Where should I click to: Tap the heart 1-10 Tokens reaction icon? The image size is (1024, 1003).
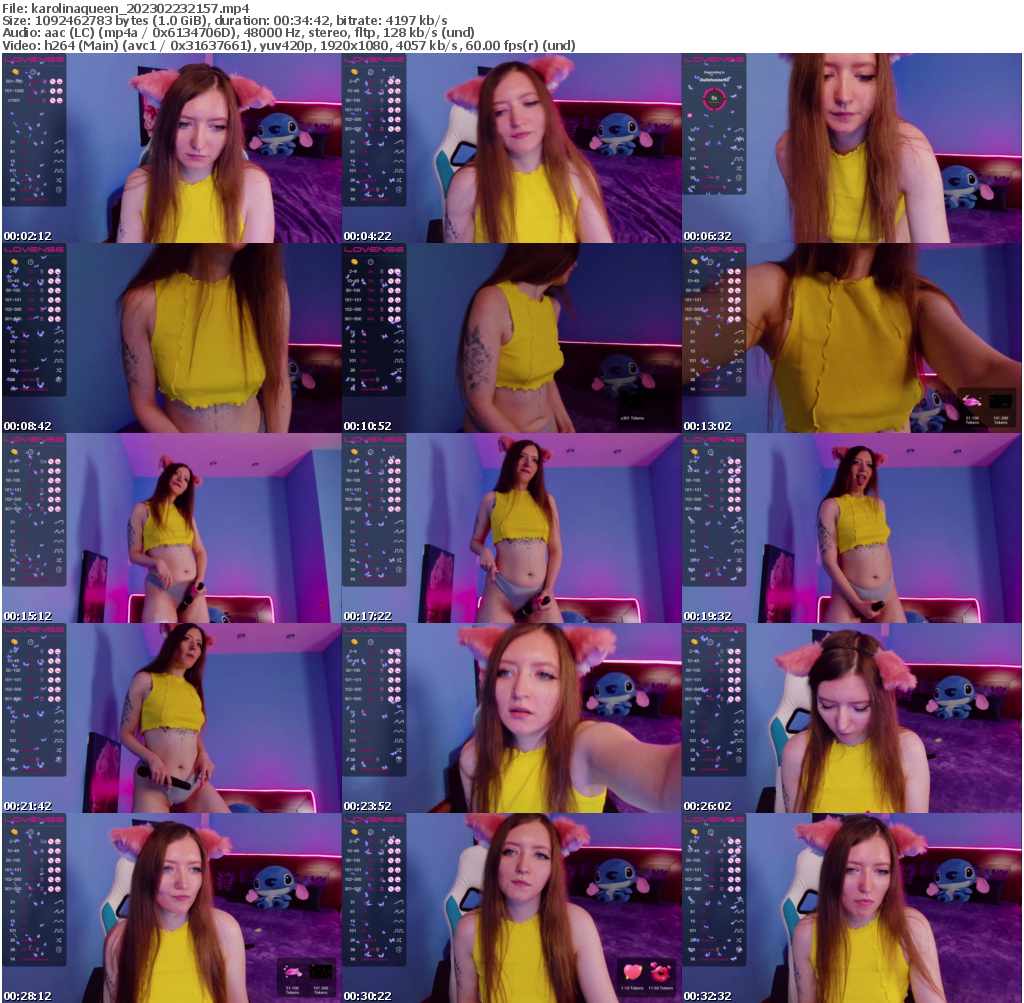point(633,973)
